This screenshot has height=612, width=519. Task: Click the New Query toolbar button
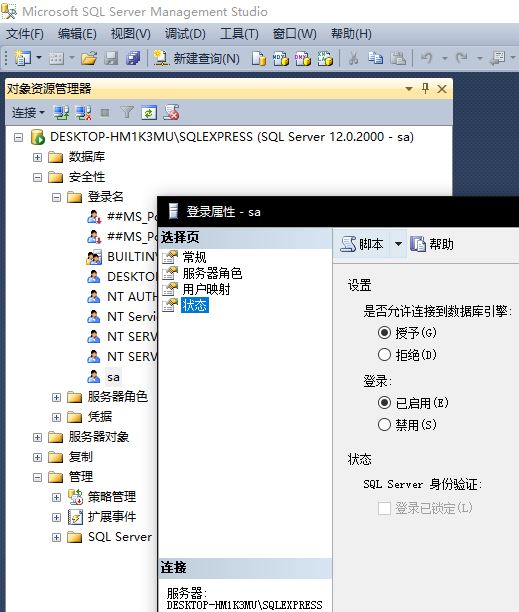(x=197, y=58)
